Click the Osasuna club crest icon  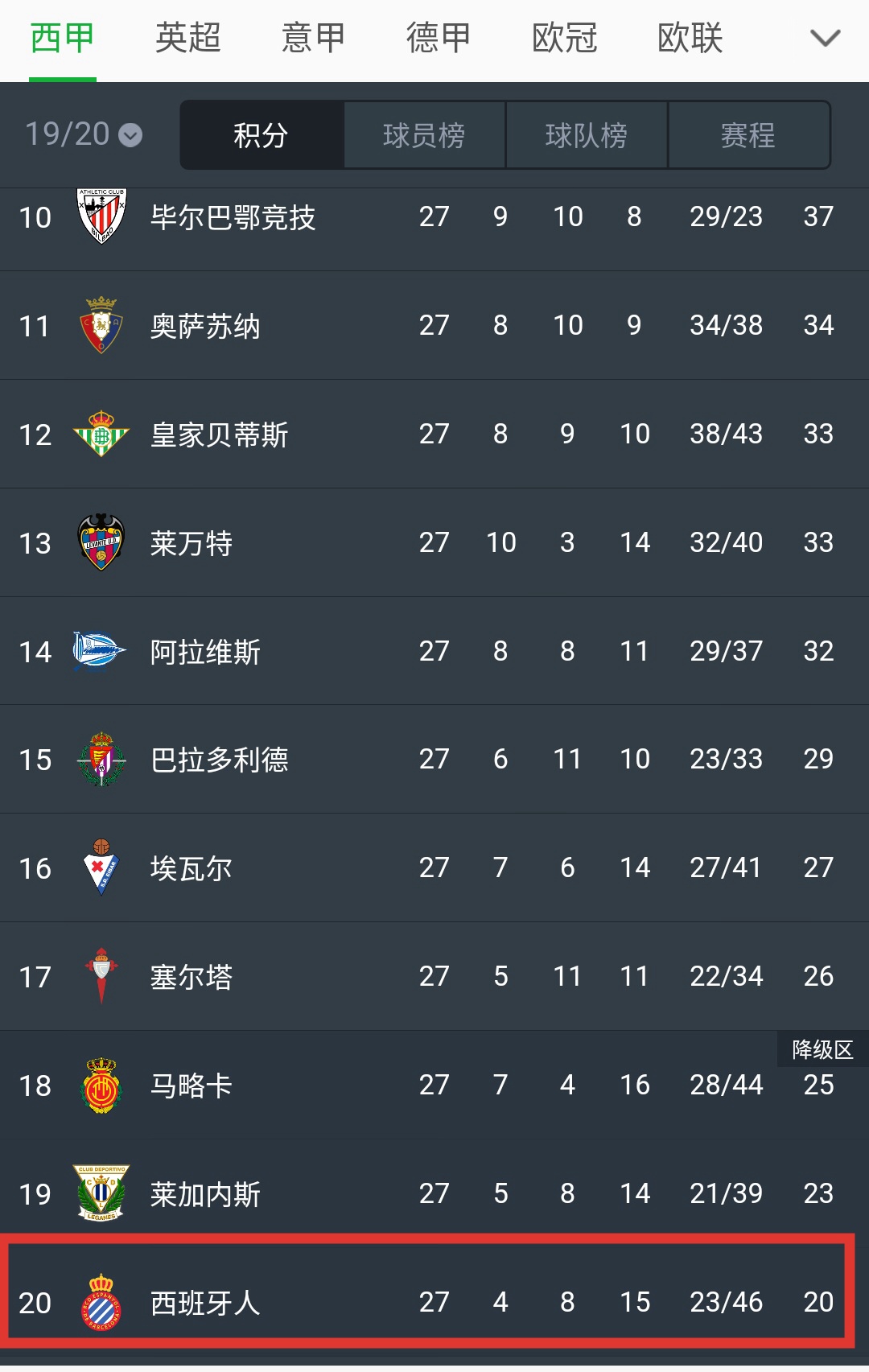(102, 325)
